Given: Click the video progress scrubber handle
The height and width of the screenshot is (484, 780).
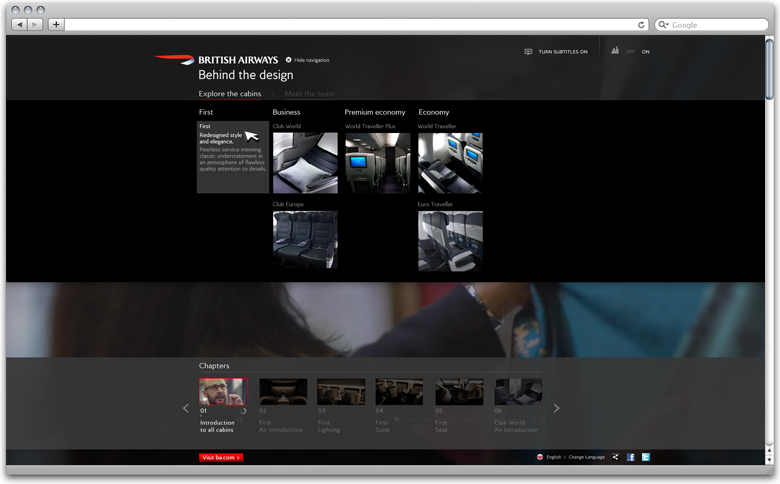Looking at the screenshot, I should tap(396, 419).
